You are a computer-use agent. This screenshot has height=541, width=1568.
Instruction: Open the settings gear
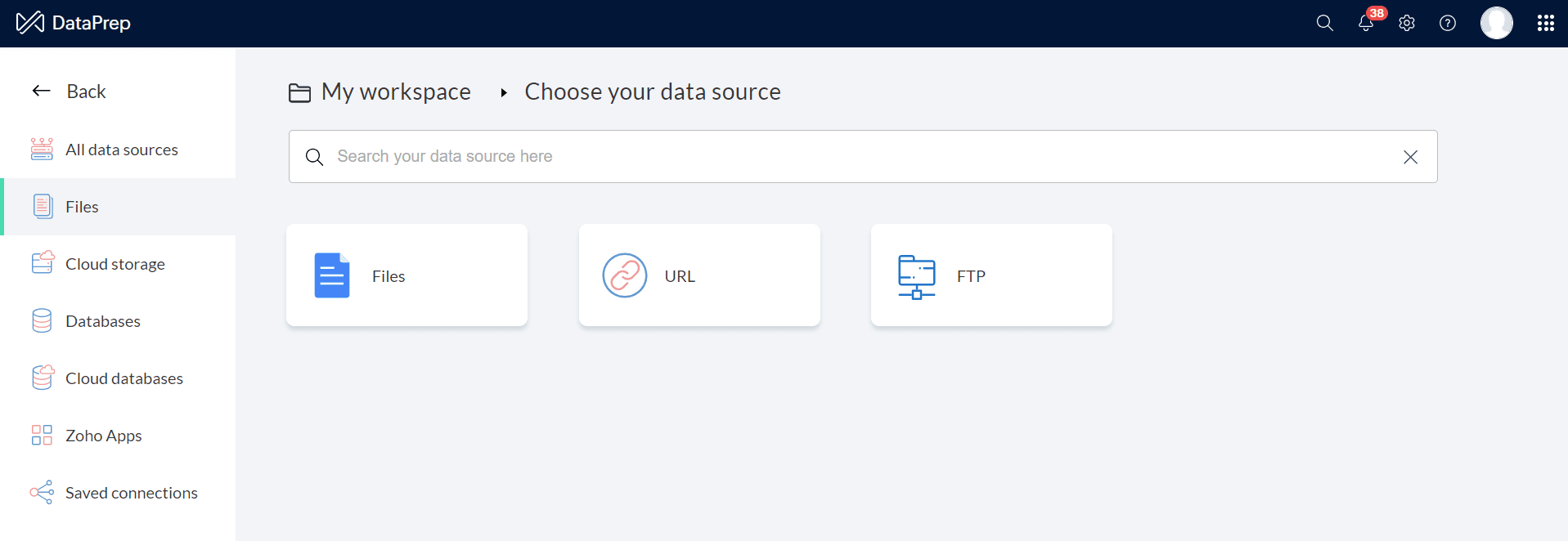pyautogui.click(x=1406, y=23)
